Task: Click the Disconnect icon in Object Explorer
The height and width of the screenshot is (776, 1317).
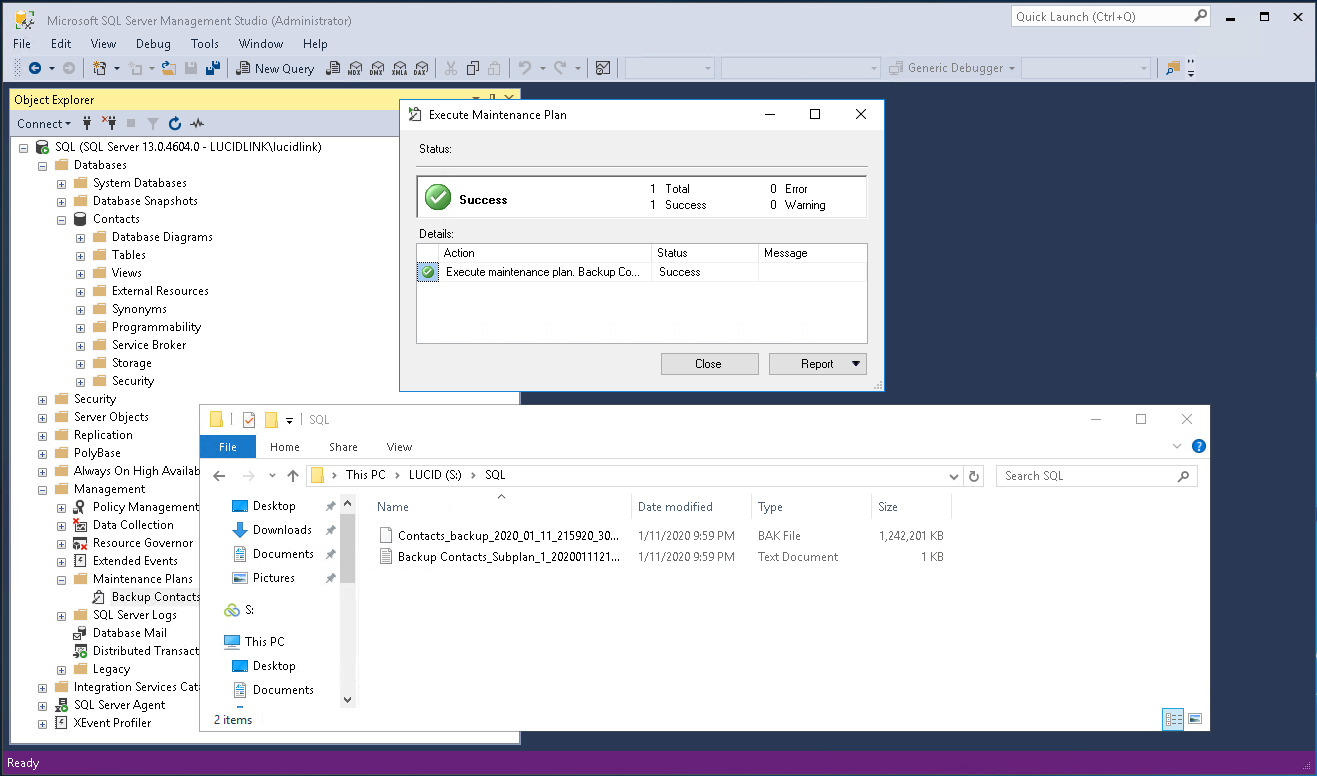Action: coord(109,124)
